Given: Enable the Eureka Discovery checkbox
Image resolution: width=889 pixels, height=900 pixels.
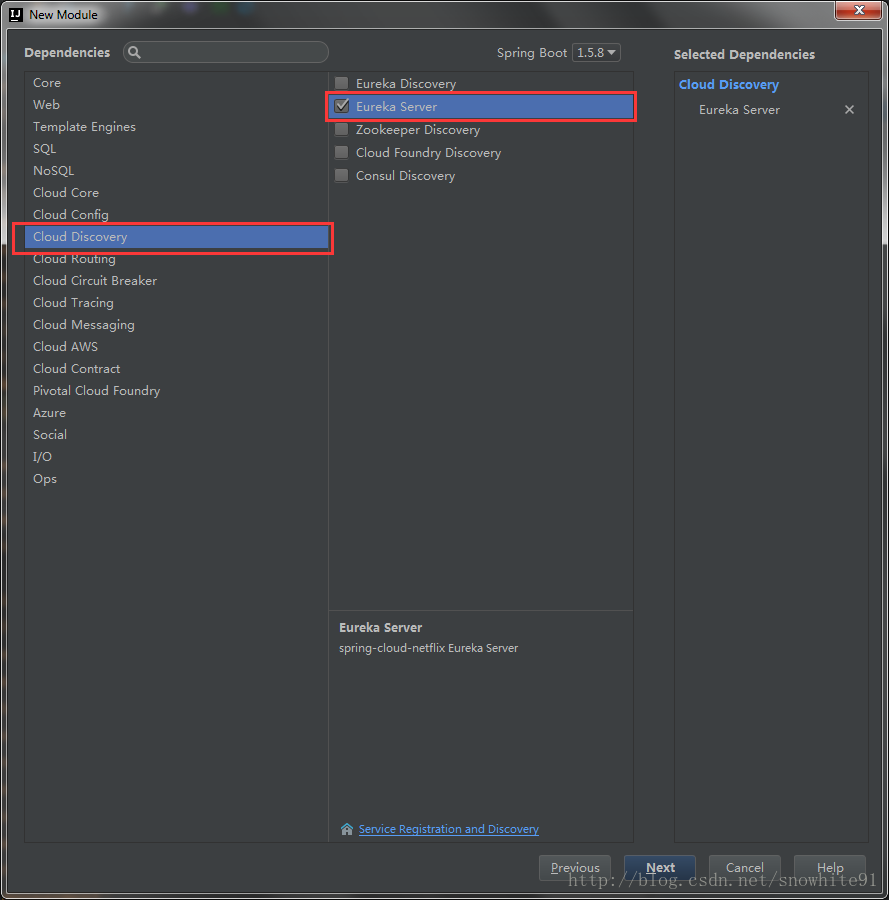Looking at the screenshot, I should pyautogui.click(x=341, y=83).
